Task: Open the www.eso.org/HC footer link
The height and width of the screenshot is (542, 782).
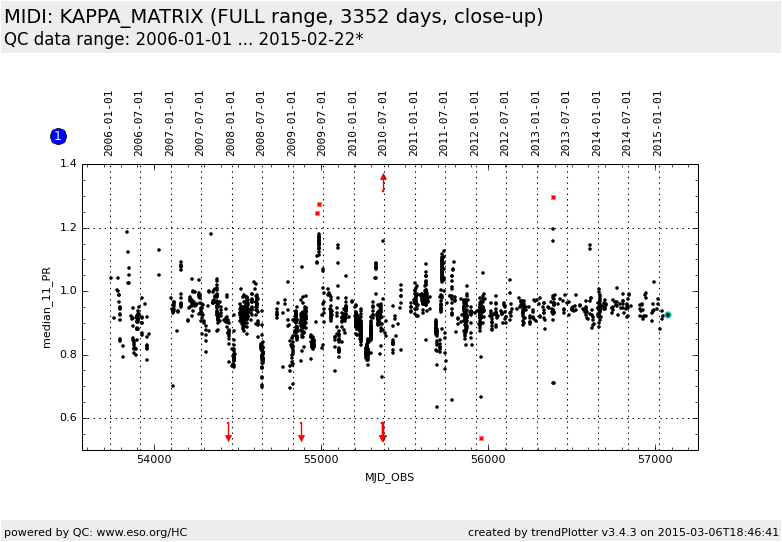Action: (141, 532)
